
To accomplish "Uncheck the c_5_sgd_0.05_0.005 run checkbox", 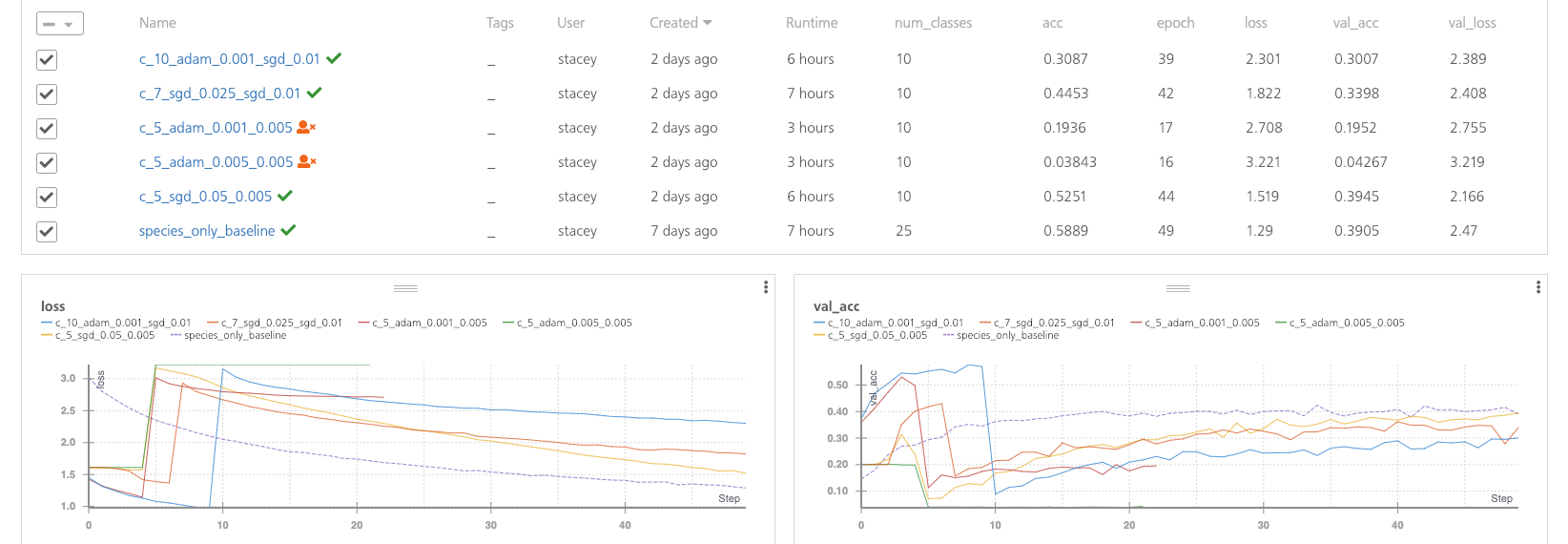I will pos(46,198).
